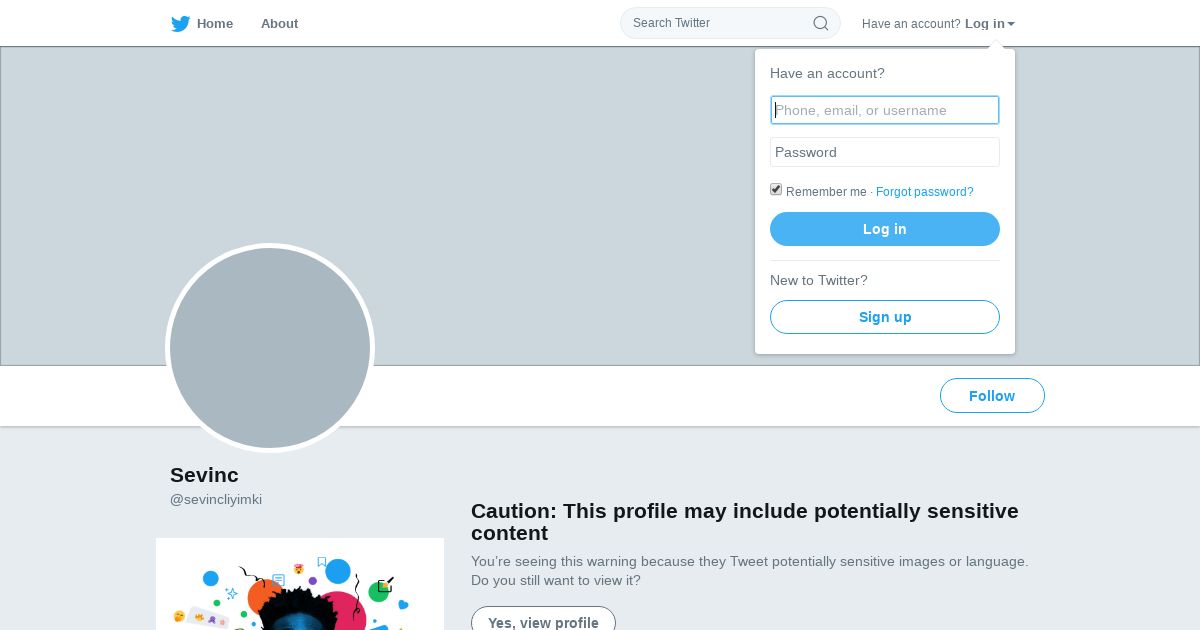Image resolution: width=1200 pixels, height=630 pixels.
Task: Click the search magnifier icon
Action: coord(821,23)
